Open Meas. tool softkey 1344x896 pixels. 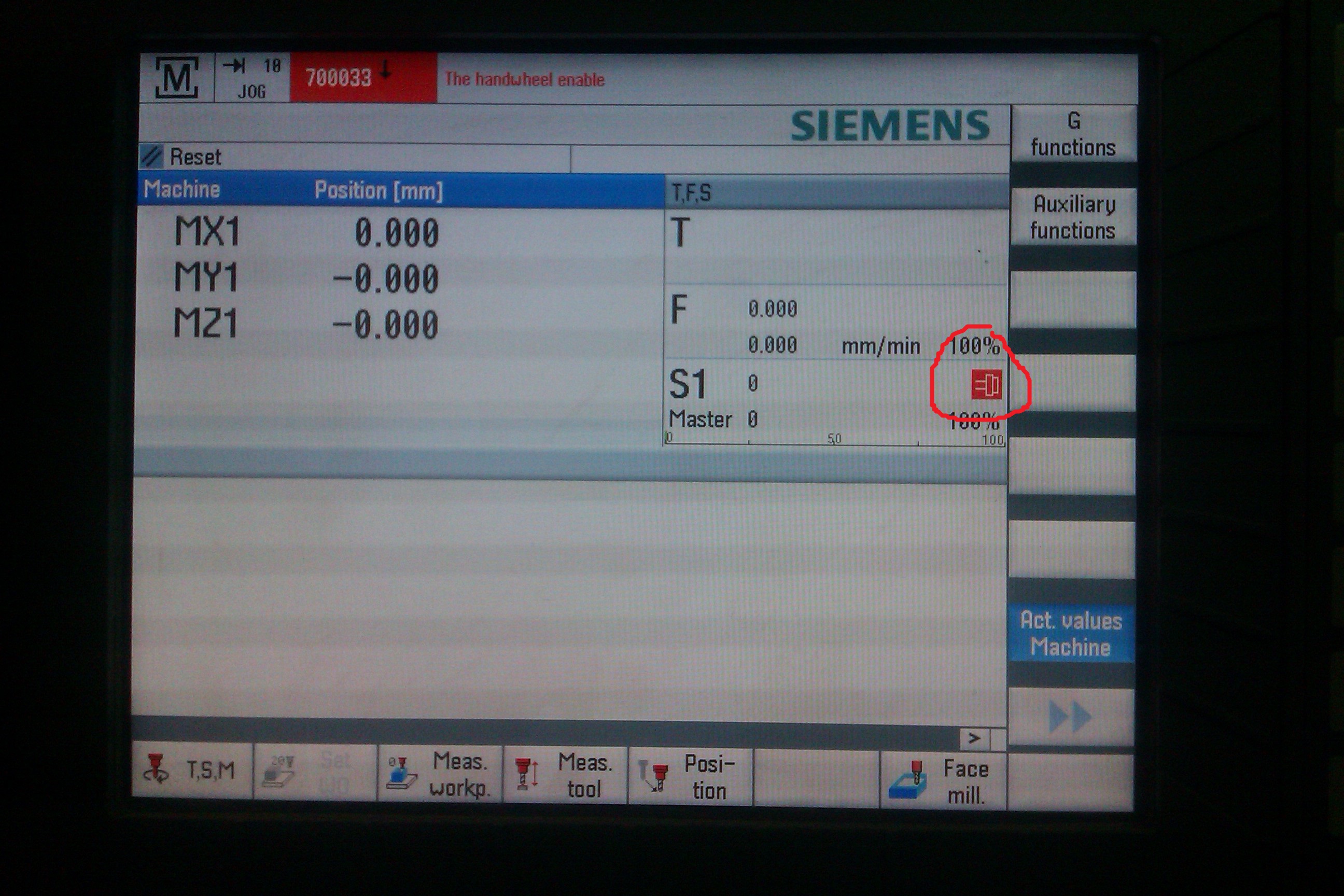point(565,775)
